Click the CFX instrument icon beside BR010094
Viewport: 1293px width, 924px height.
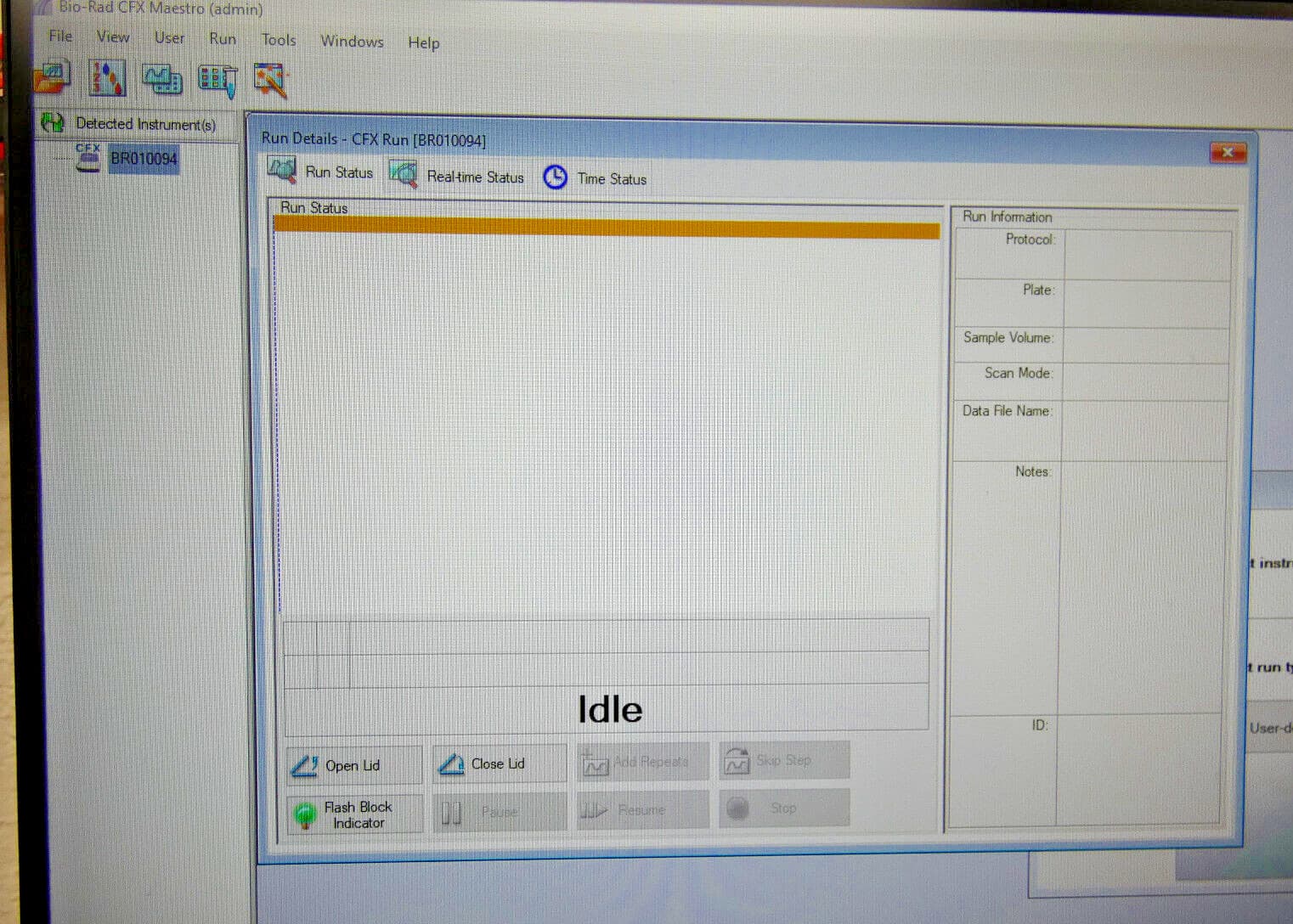88,156
